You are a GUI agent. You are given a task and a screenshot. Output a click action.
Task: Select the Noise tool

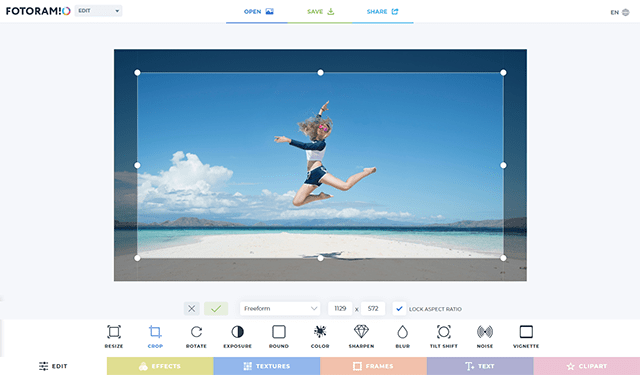[485, 336]
